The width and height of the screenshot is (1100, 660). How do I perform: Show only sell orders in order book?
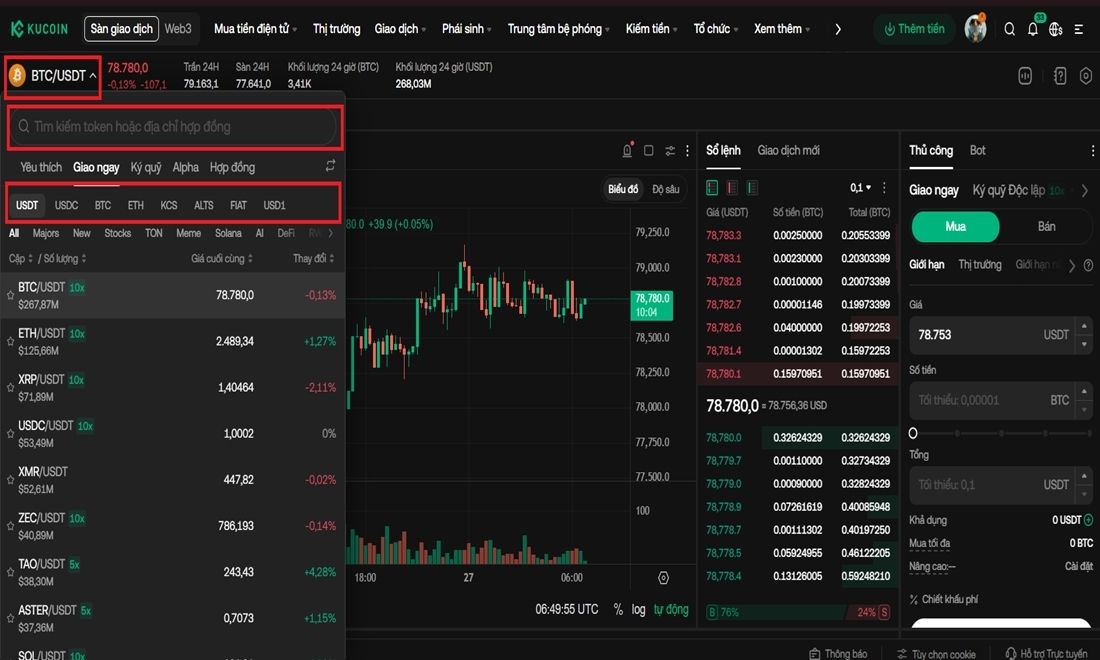click(732, 187)
